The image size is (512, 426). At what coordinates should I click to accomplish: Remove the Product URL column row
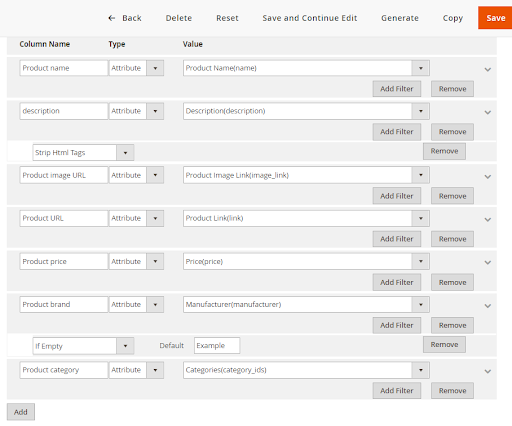point(452,239)
